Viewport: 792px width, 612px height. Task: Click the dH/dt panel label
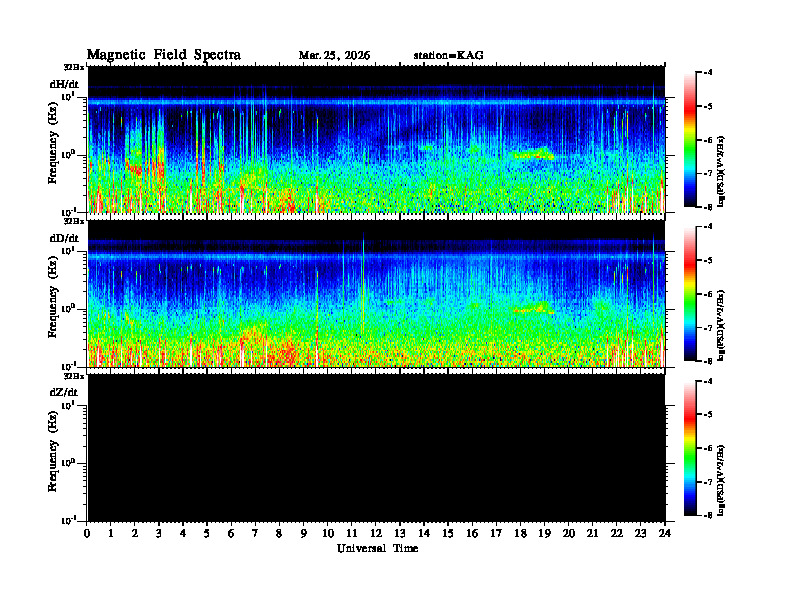(64, 84)
